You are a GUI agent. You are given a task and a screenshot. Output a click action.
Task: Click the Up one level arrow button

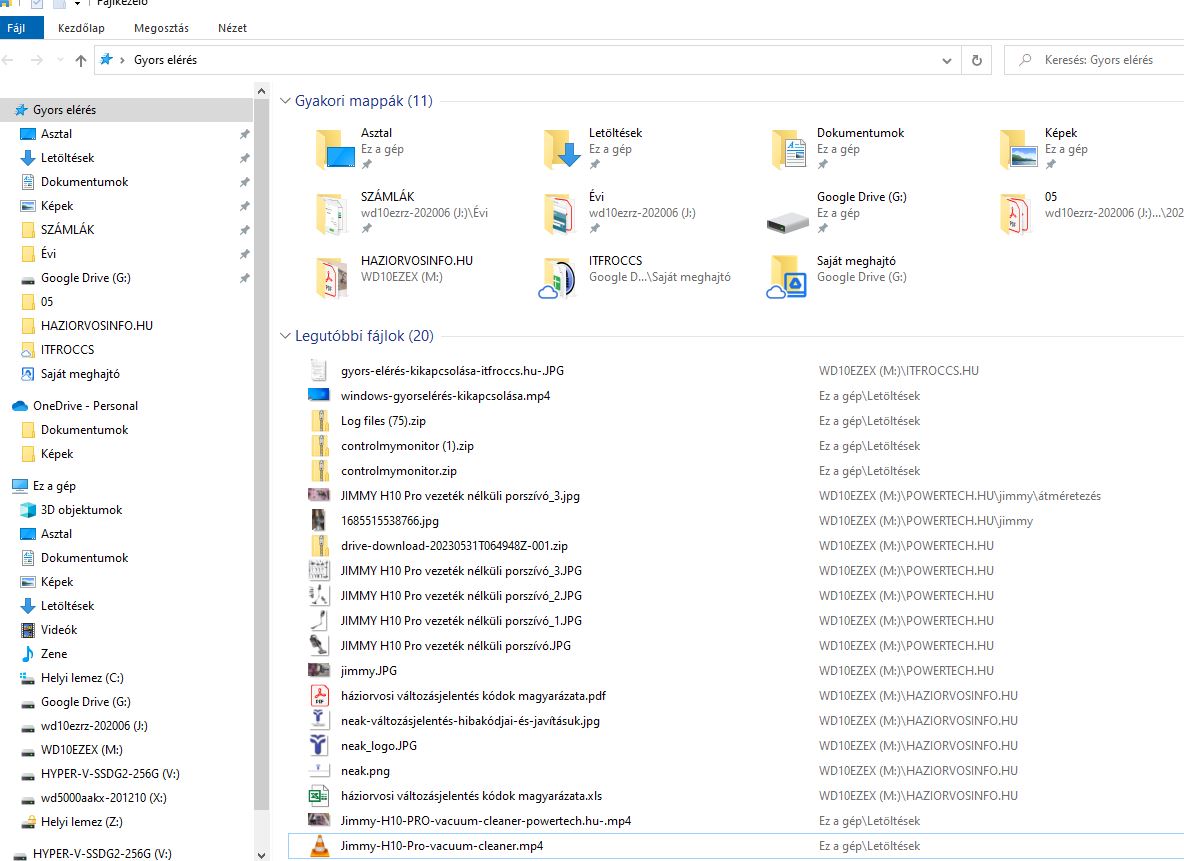(x=81, y=60)
